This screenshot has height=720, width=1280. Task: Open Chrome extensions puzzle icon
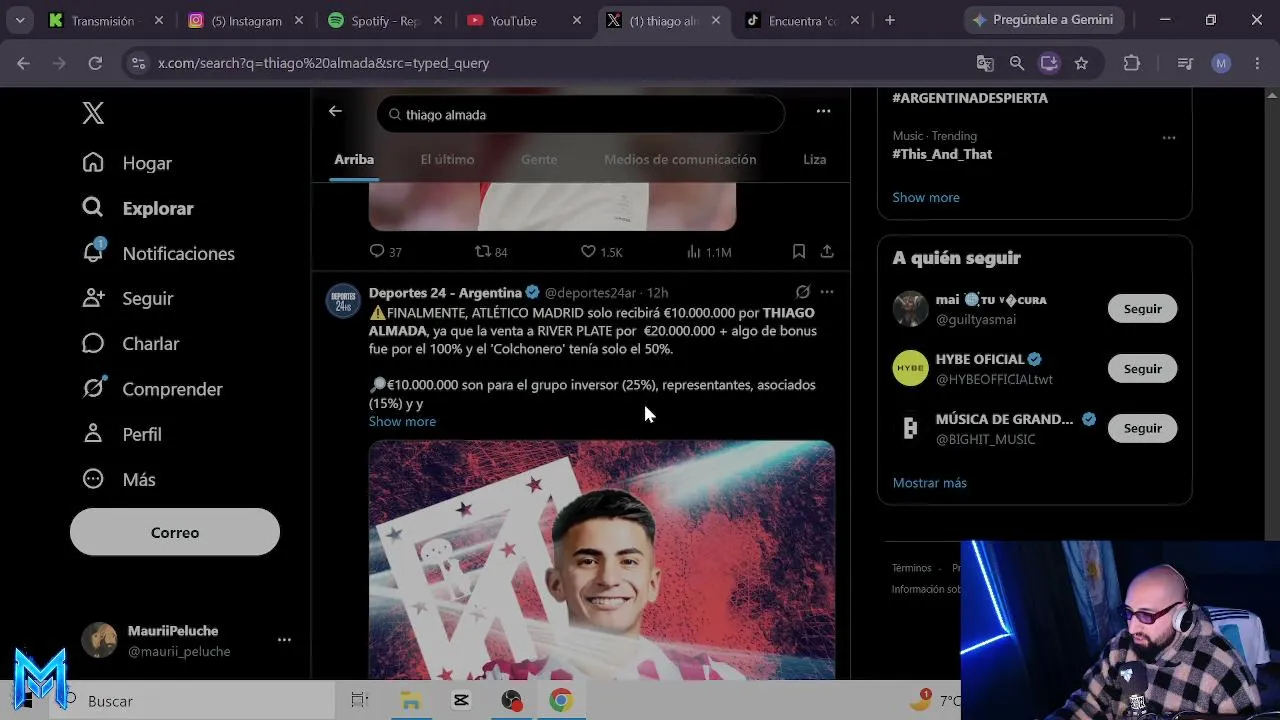coord(1132,63)
